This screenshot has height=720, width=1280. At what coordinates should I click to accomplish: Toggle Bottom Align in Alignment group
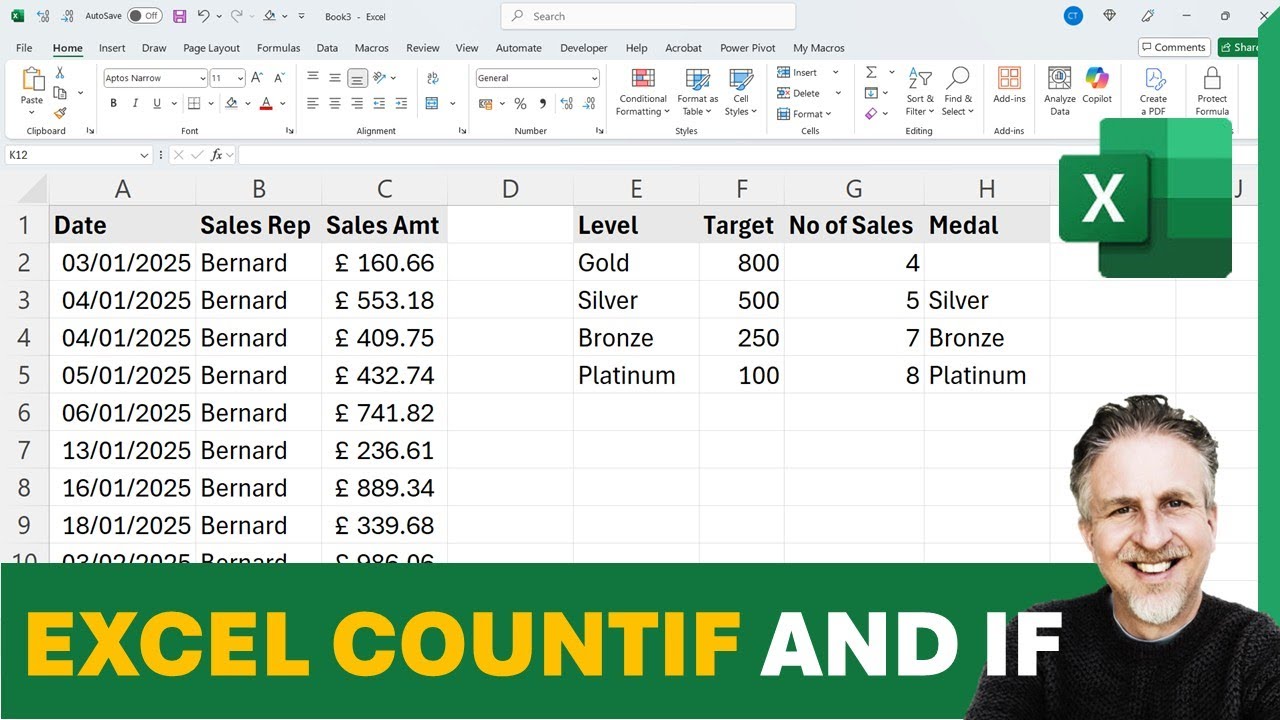357,78
